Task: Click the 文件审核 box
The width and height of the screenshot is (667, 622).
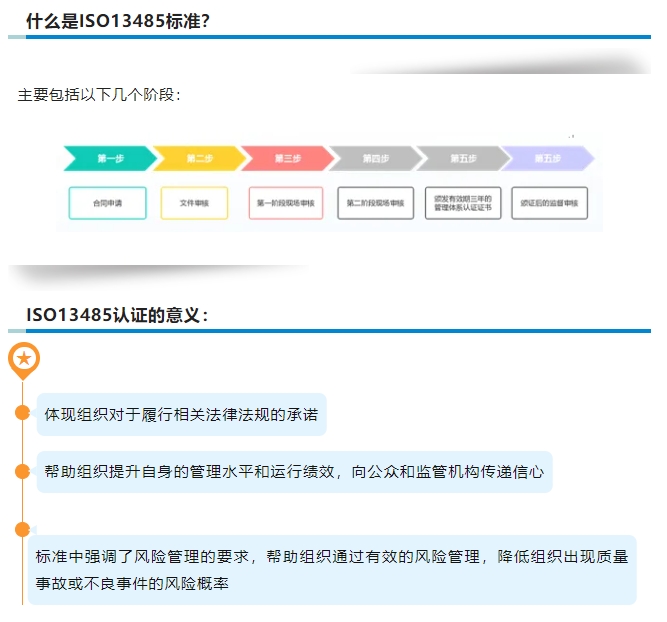Action: tap(194, 203)
